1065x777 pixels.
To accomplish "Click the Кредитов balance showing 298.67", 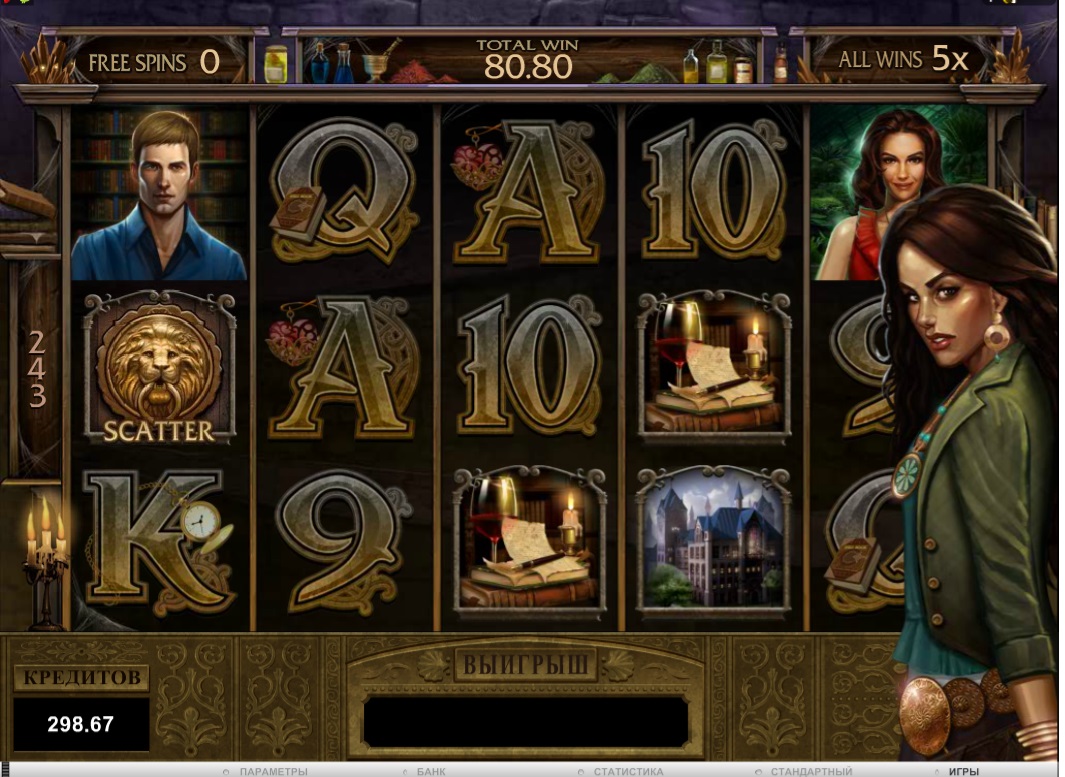I will click(81, 724).
